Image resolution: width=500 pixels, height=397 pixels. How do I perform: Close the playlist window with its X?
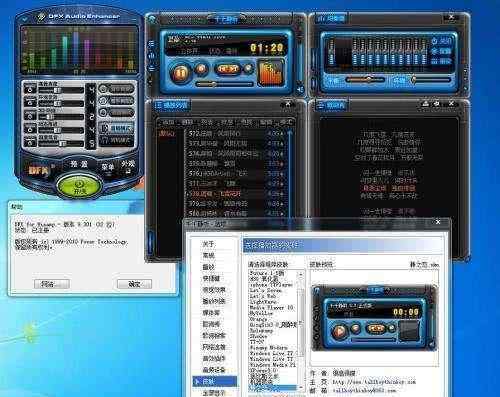(288, 104)
